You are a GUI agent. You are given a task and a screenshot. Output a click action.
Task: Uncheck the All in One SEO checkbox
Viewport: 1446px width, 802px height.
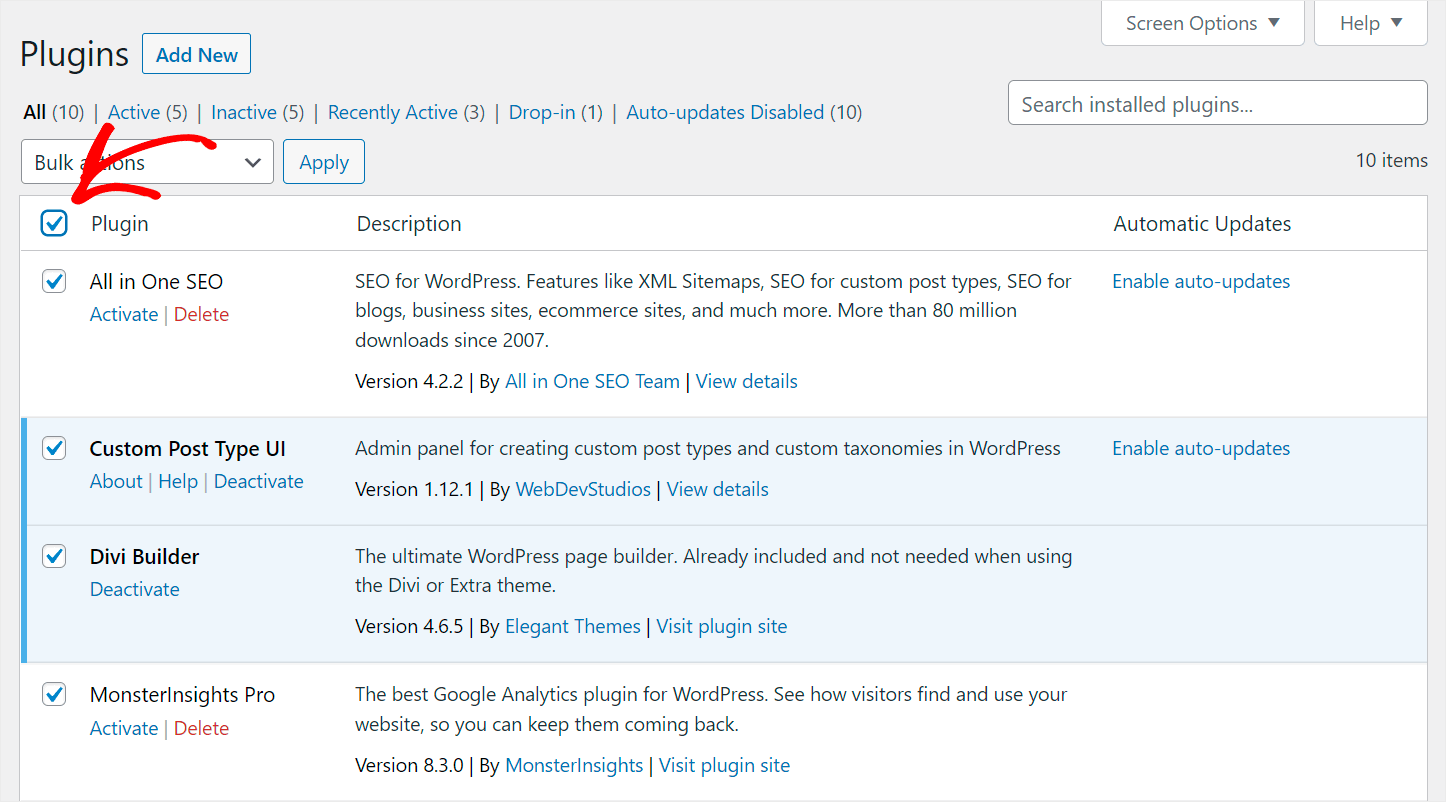pos(54,282)
